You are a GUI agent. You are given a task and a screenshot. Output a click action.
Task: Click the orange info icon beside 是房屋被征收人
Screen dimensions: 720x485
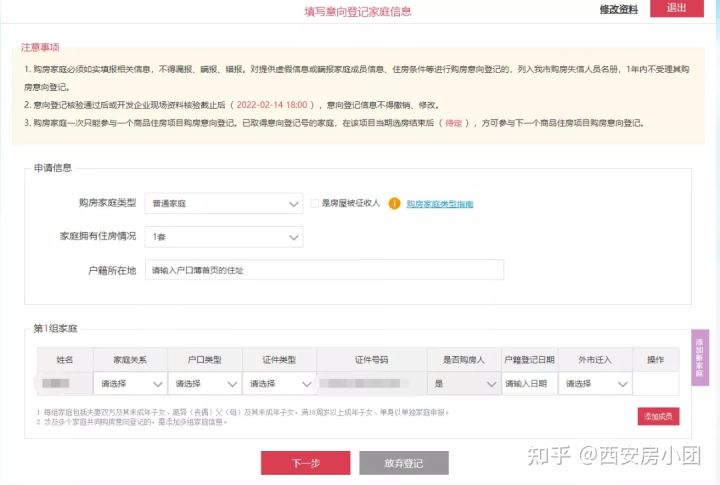(x=394, y=203)
